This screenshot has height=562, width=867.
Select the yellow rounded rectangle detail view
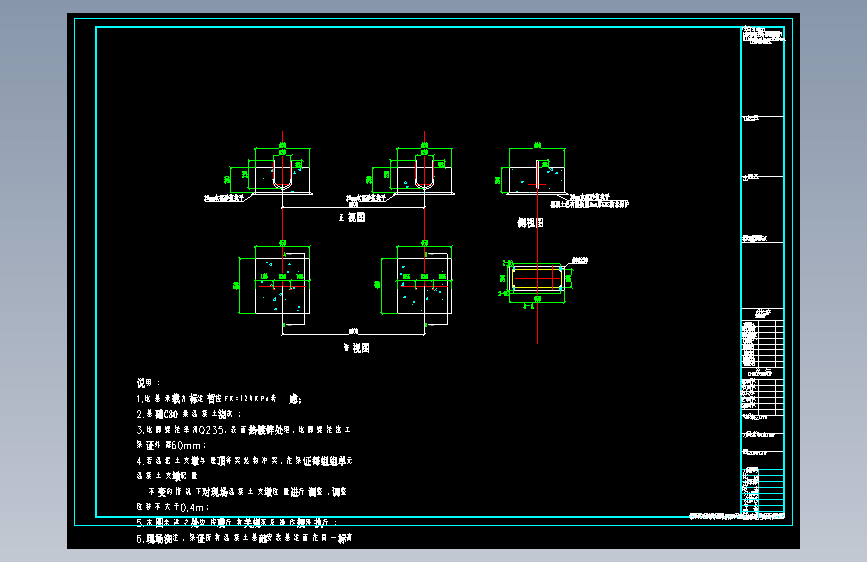[x=537, y=278]
